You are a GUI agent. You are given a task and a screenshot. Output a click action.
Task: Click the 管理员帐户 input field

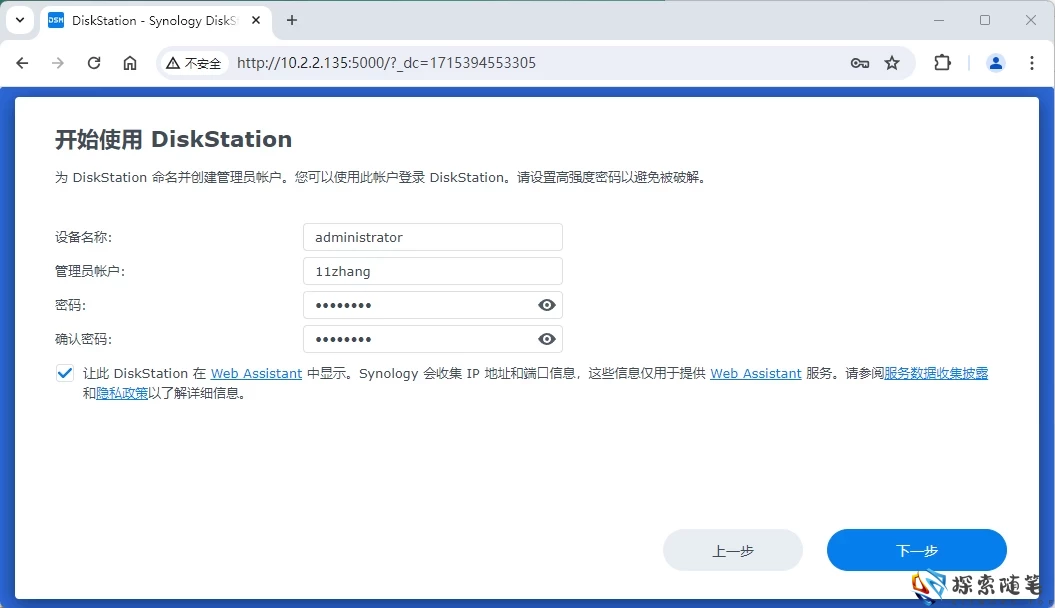tap(432, 270)
